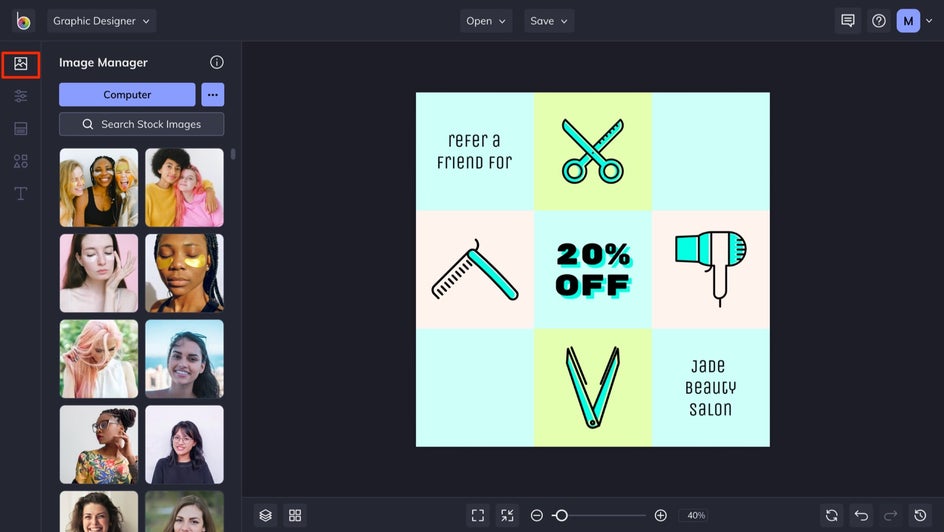
Task: Select the woman in black sweater thumbnail
Action: coord(184,444)
